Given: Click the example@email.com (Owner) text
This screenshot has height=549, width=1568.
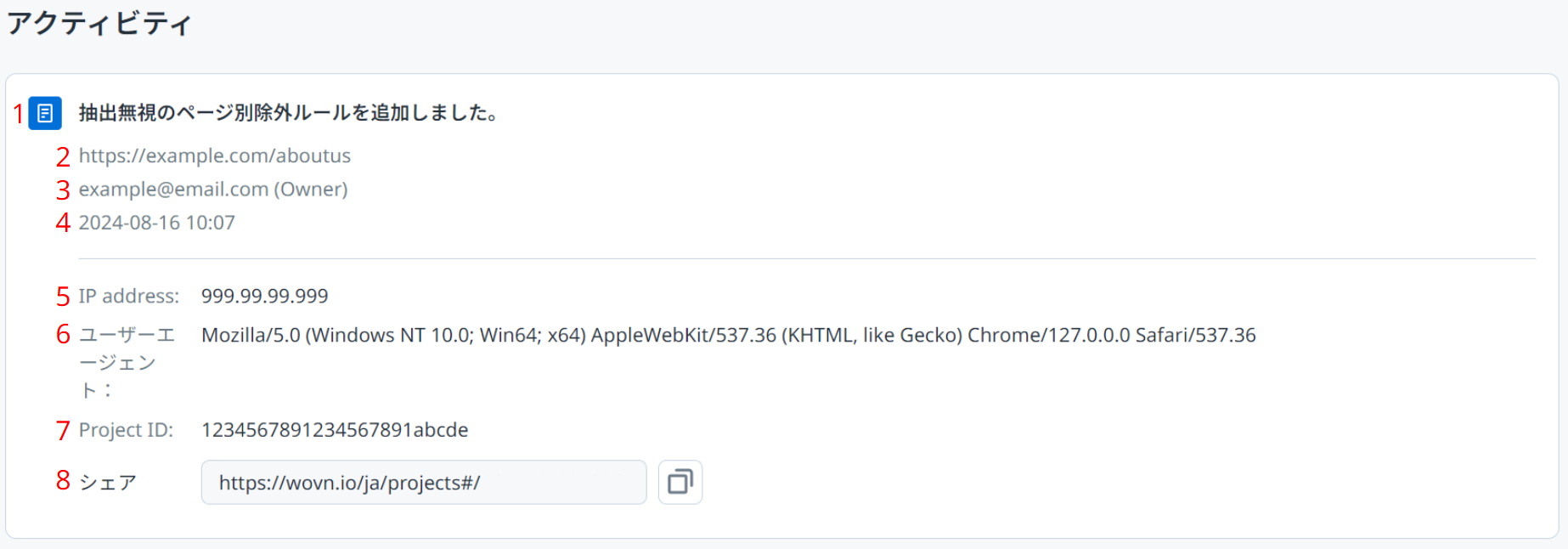Looking at the screenshot, I should coord(213,189).
